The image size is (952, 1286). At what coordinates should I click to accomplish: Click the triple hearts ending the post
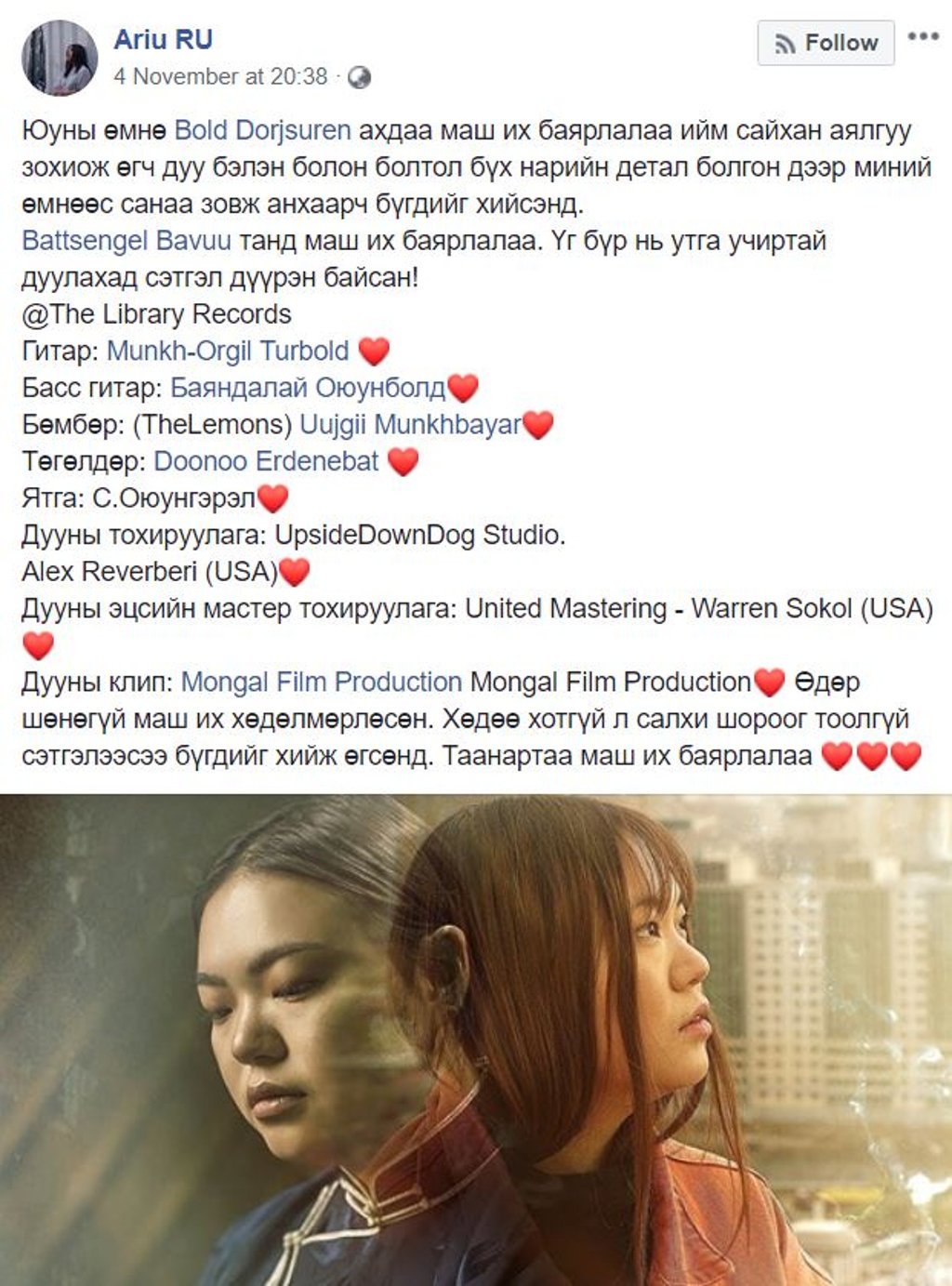tap(871, 756)
